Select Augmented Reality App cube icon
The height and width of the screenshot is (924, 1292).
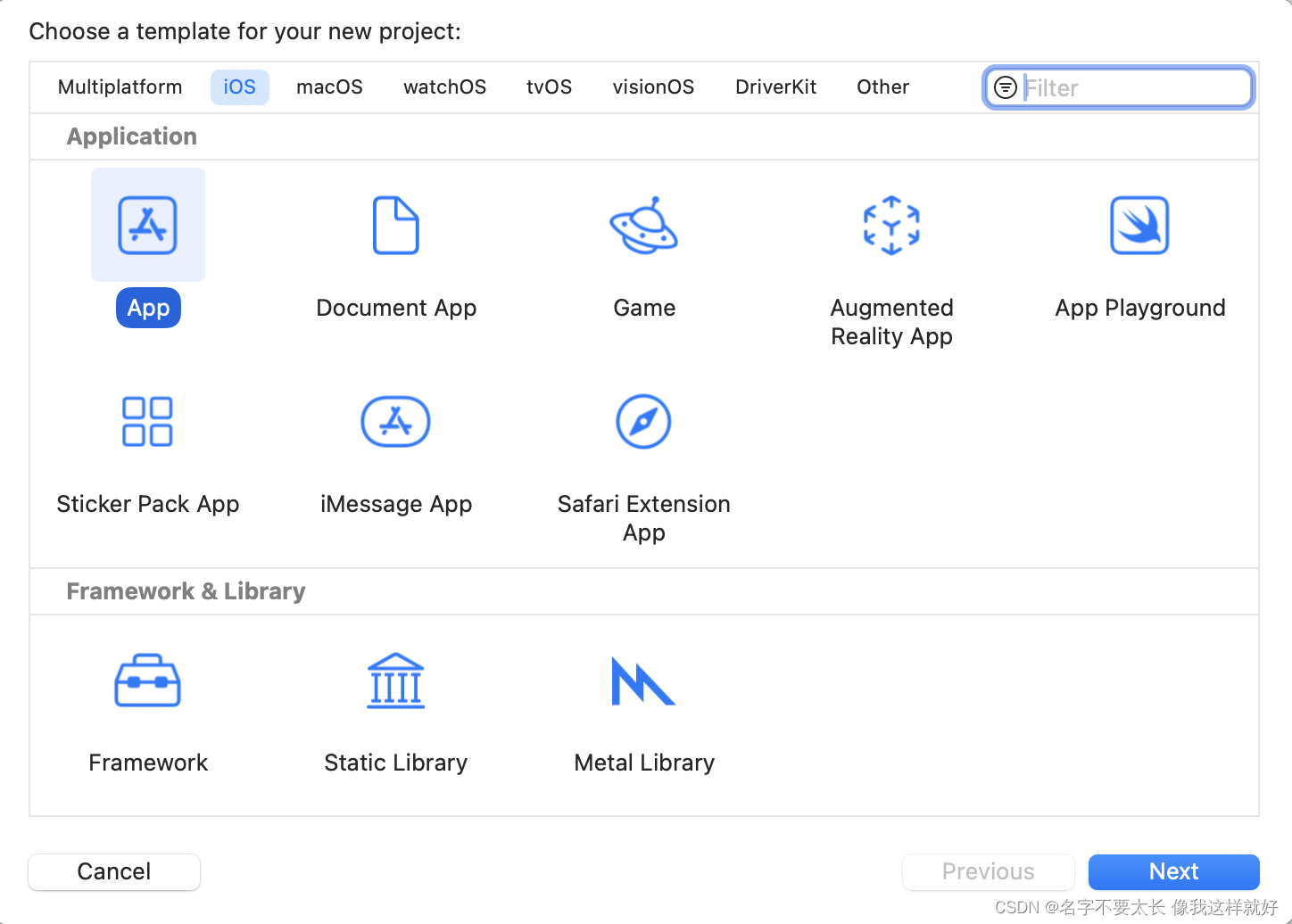(x=891, y=225)
